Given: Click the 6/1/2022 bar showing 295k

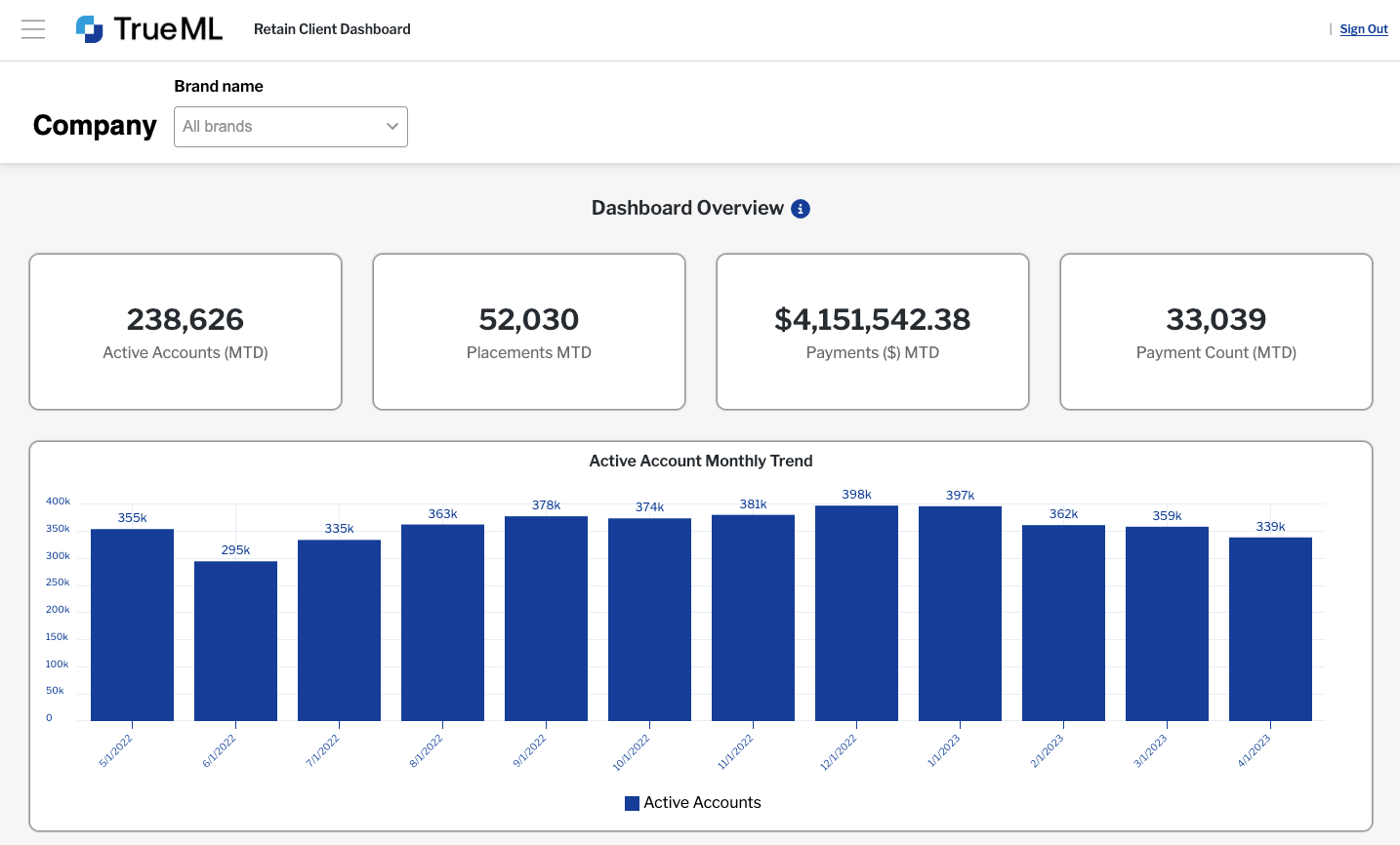Looking at the screenshot, I should [235, 641].
